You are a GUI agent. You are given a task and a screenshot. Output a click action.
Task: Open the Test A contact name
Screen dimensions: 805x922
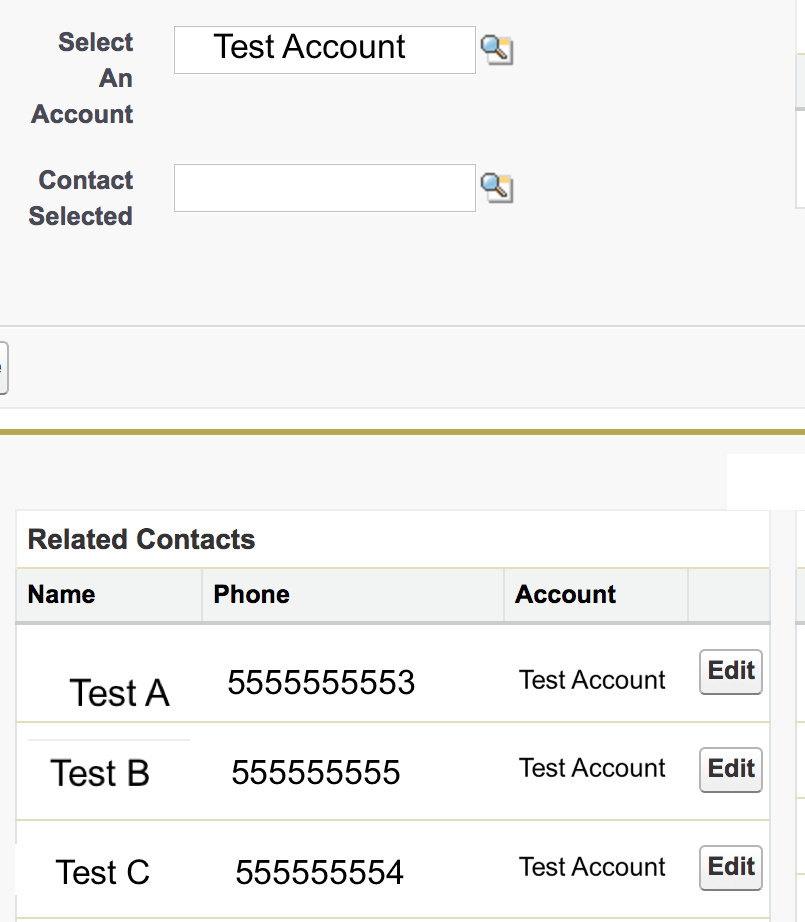(x=119, y=693)
